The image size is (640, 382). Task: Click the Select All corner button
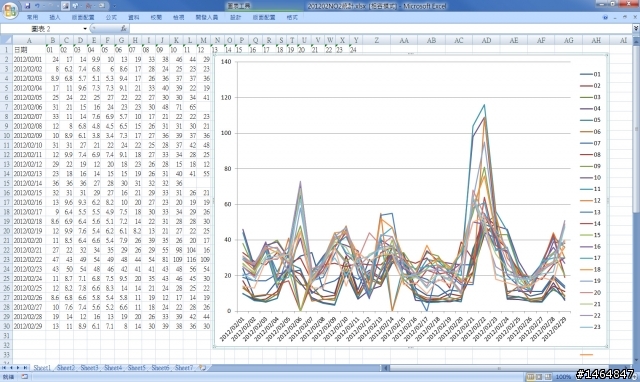[6, 40]
